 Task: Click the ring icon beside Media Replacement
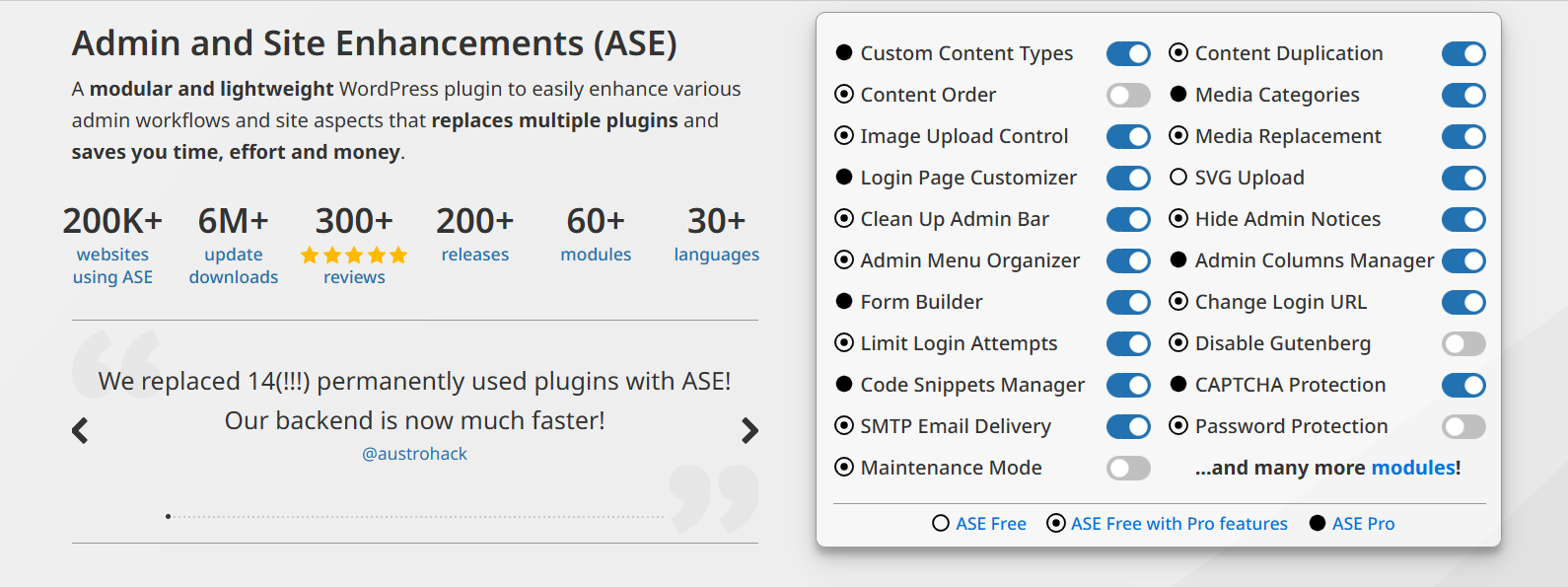(1178, 136)
